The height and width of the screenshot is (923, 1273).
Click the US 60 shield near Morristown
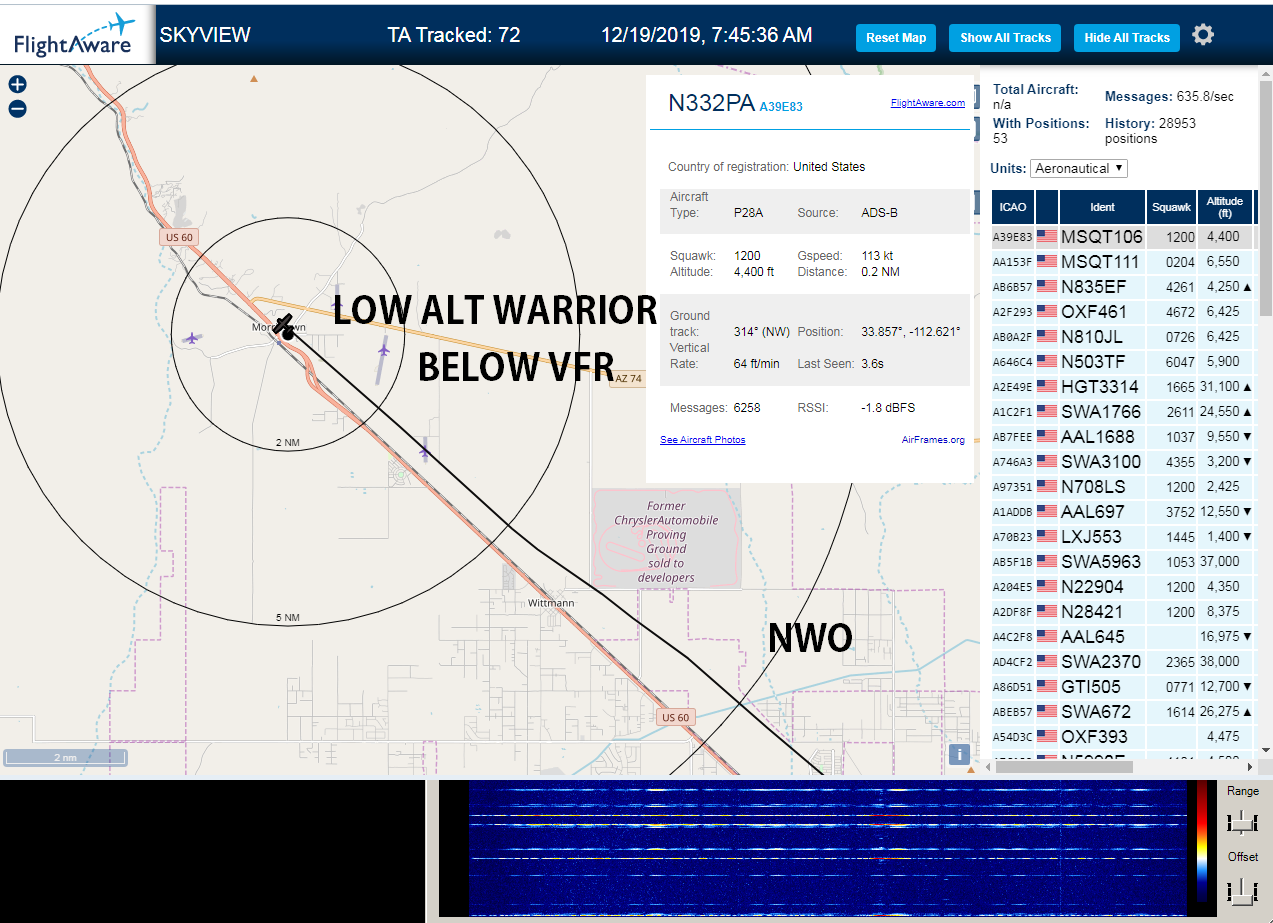tap(178, 238)
